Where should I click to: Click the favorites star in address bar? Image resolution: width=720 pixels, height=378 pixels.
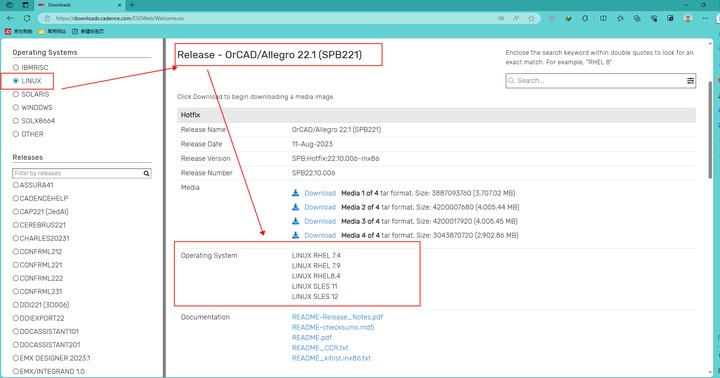pos(531,18)
